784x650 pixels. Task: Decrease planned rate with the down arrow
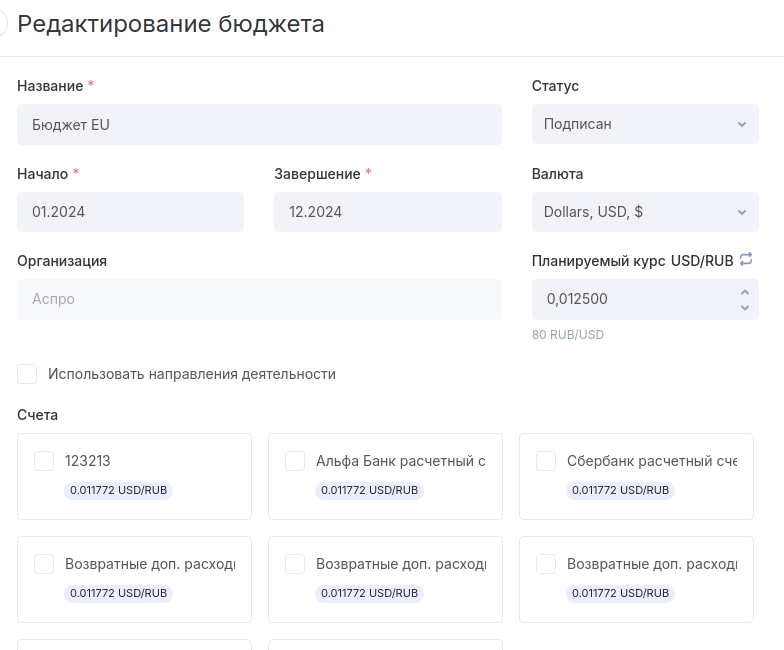click(744, 308)
